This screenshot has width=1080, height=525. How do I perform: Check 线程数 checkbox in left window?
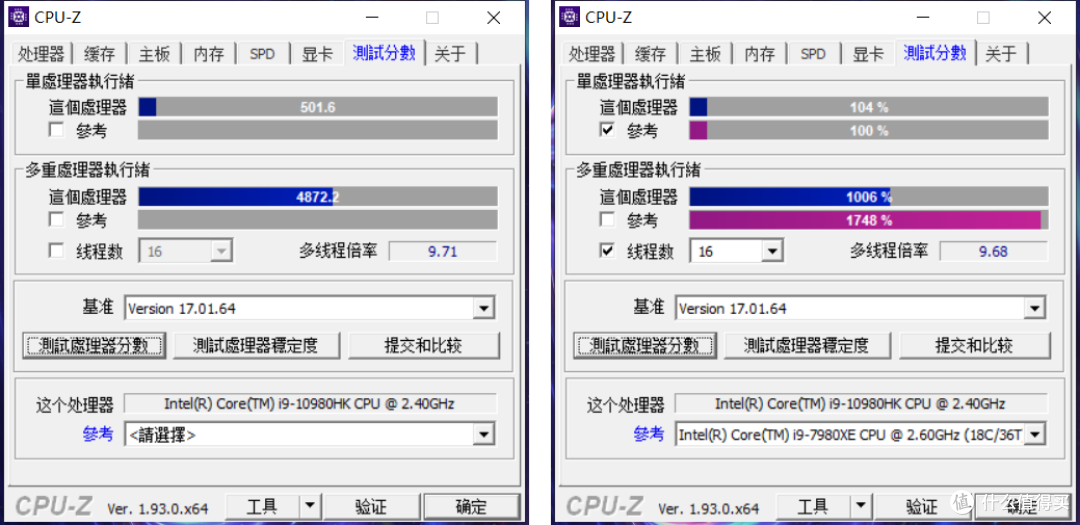tap(56, 251)
